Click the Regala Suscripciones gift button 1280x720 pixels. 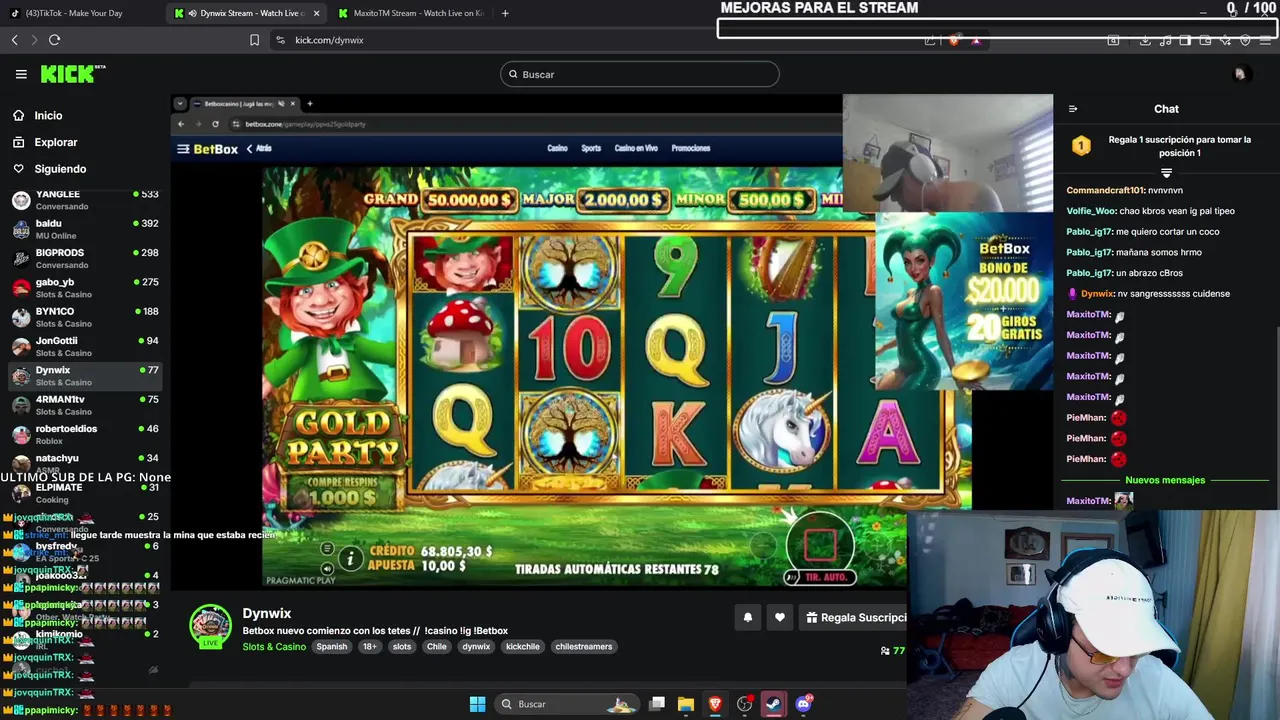tap(853, 618)
